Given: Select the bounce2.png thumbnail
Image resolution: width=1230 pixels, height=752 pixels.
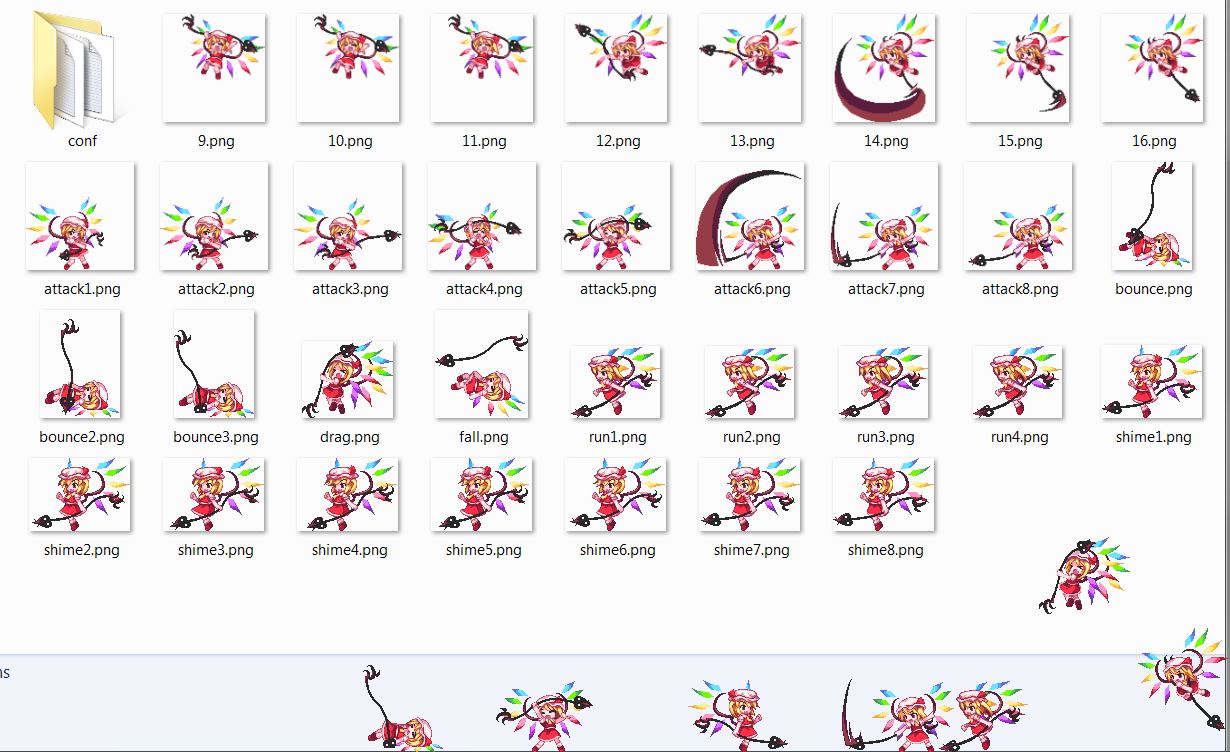Looking at the screenshot, I should point(80,364).
